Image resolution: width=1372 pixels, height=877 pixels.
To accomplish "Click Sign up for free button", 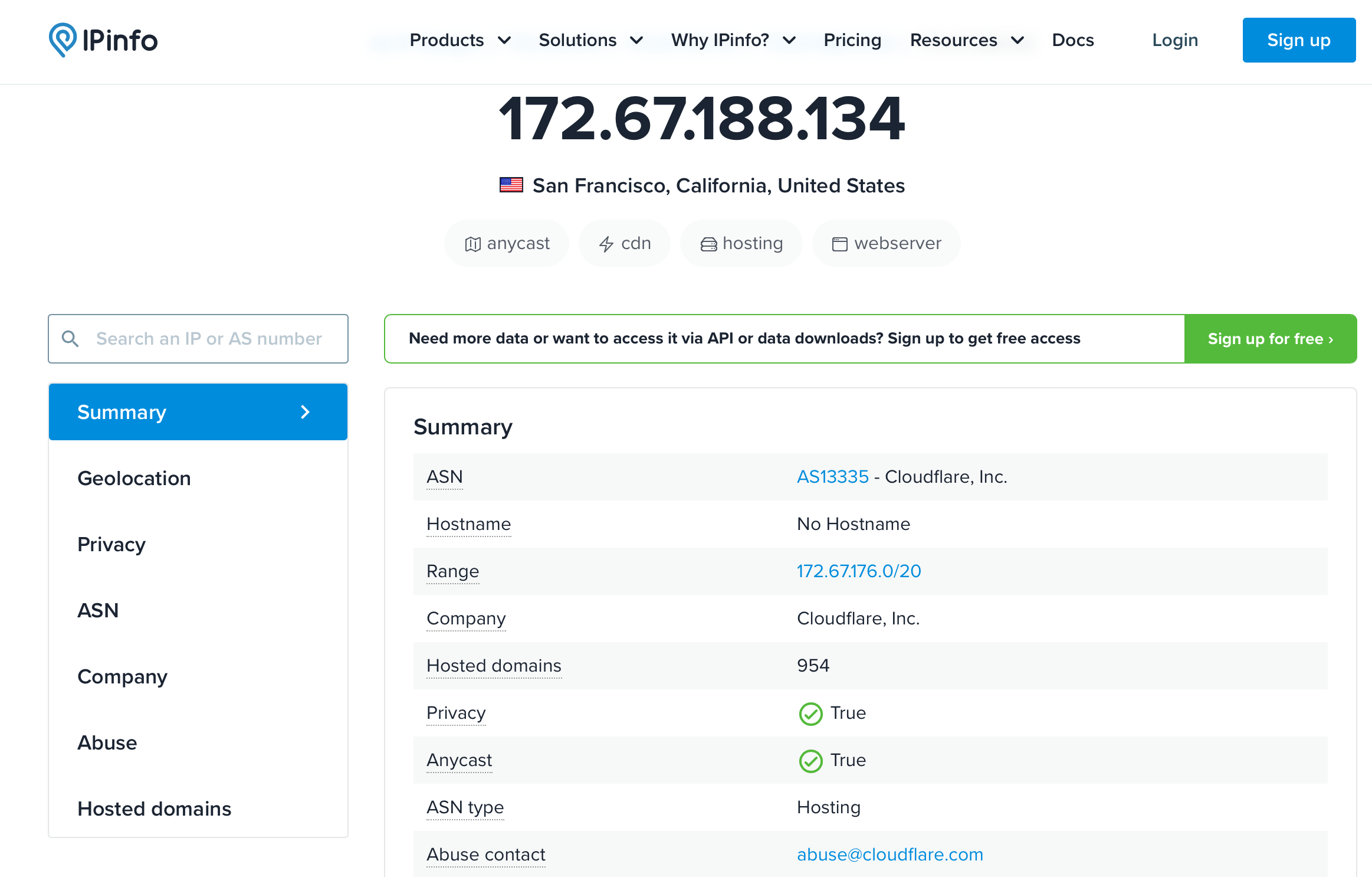I will [x=1271, y=339].
